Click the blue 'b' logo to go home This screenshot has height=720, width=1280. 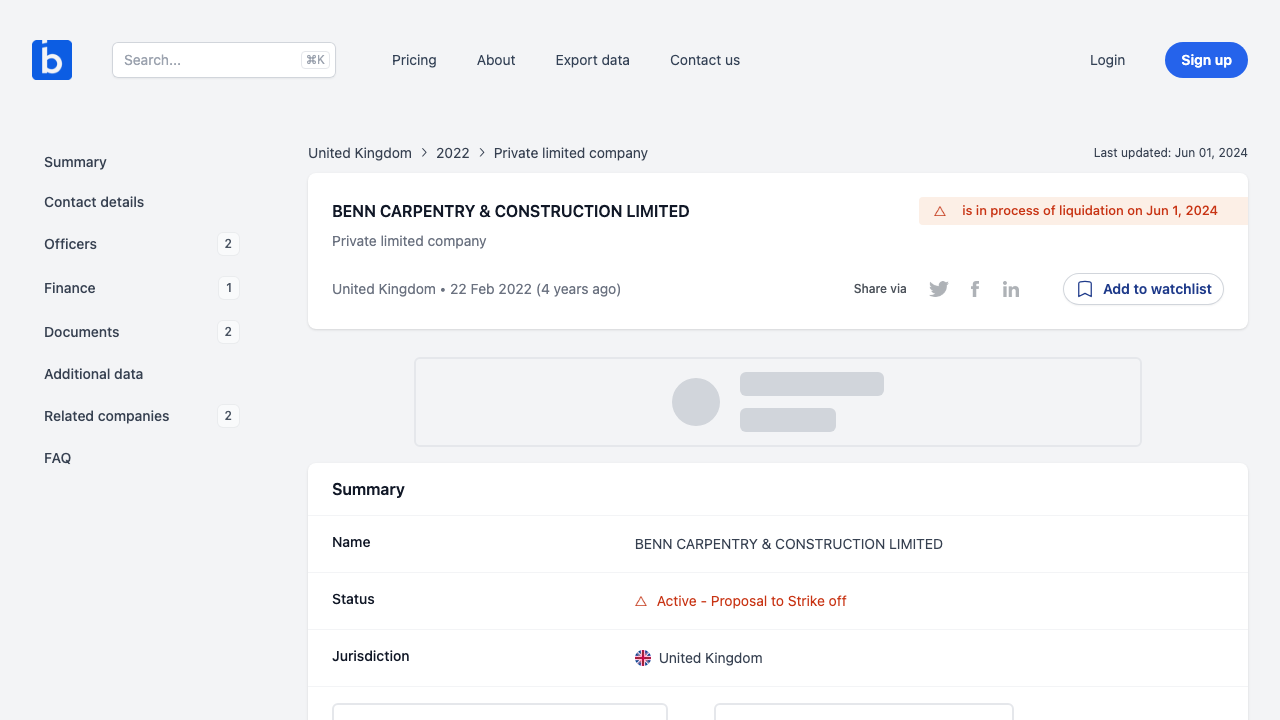pos(51,60)
